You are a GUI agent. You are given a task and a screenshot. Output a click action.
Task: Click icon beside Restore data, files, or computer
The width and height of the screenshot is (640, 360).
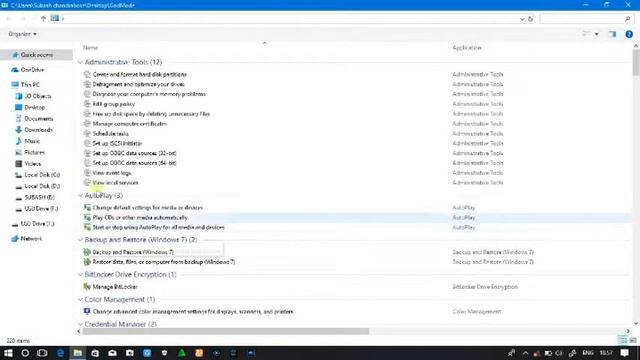87,262
